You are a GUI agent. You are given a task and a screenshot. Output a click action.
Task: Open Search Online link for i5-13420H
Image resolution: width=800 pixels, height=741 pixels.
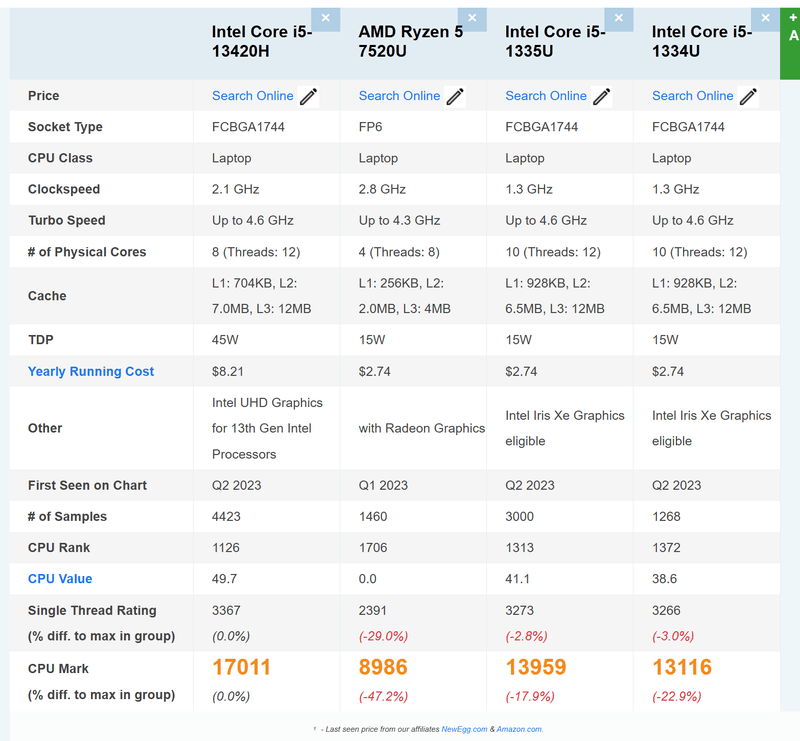click(253, 96)
